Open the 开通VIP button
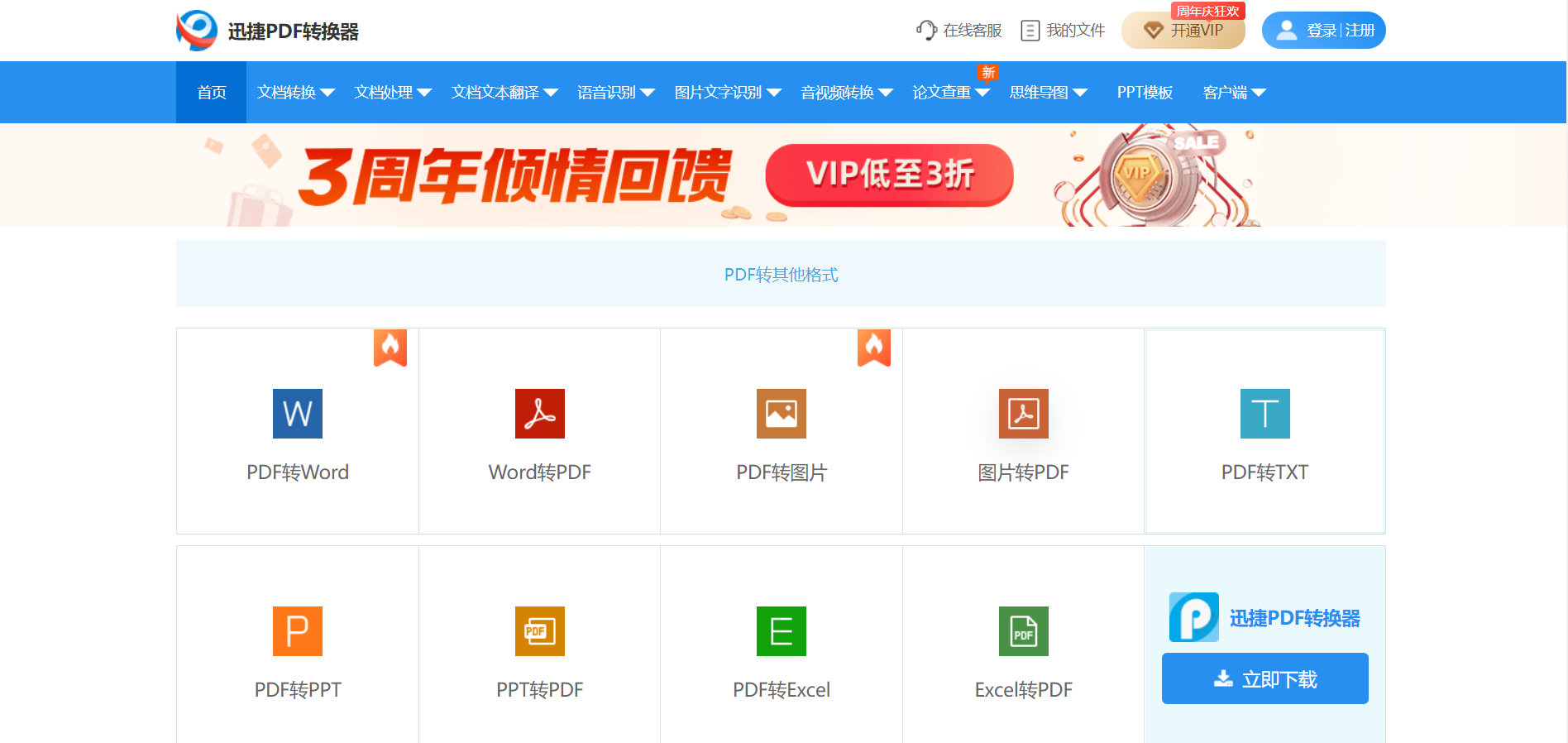Image resolution: width=1568 pixels, height=743 pixels. (x=1183, y=31)
